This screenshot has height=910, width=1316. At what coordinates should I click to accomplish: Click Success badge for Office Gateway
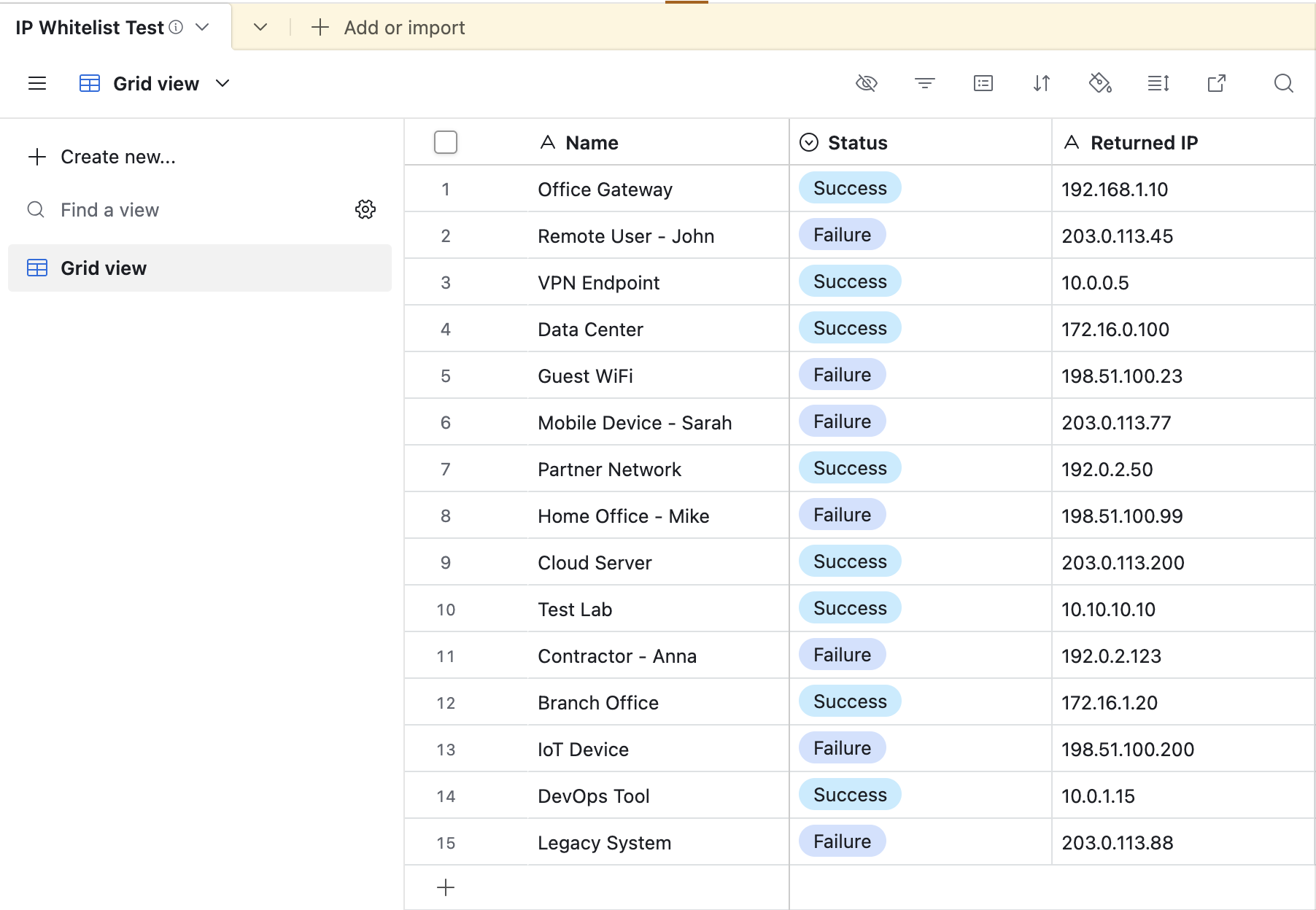pos(850,188)
